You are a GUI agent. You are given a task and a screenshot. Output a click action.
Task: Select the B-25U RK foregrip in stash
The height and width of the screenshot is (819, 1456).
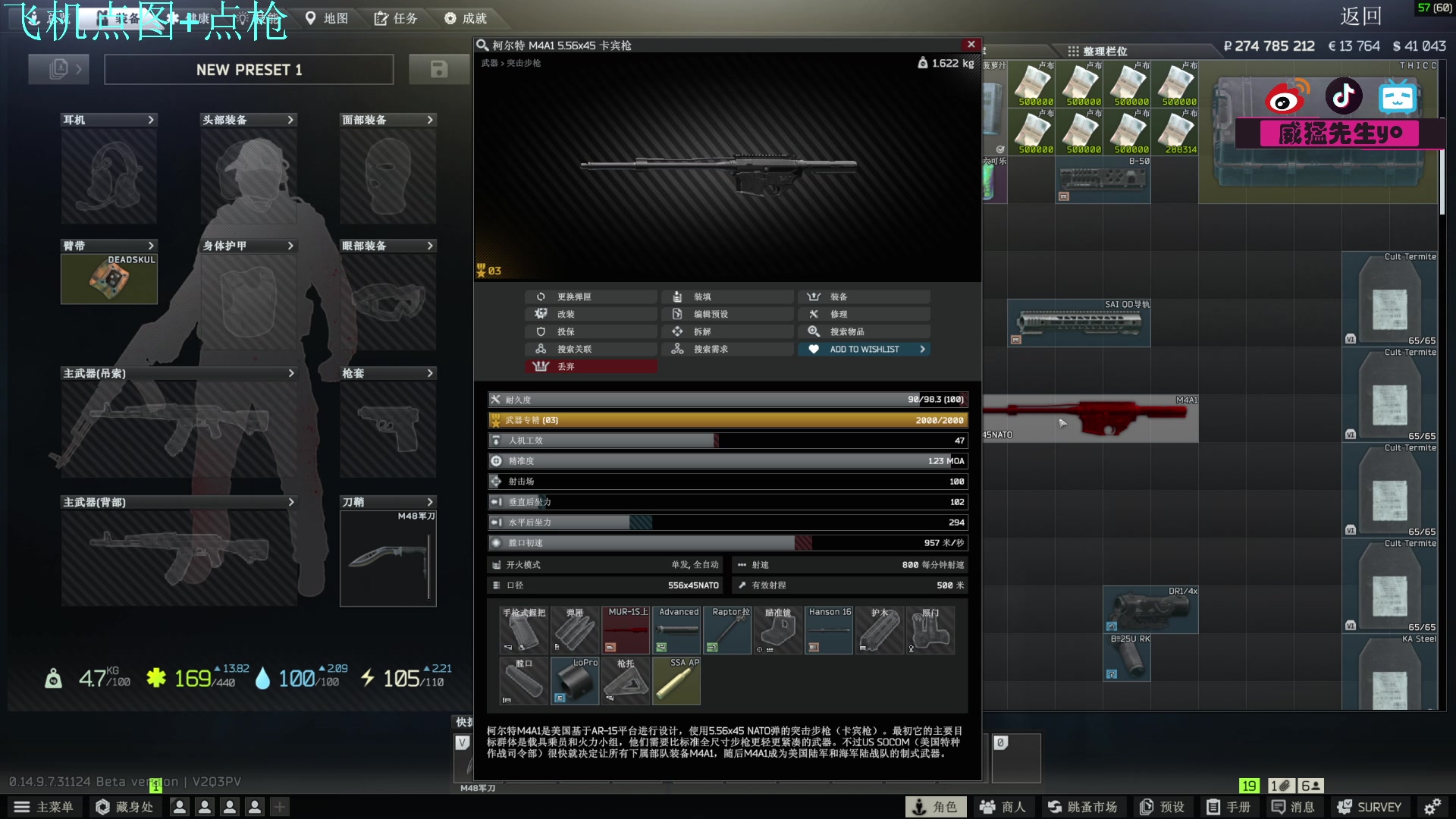1127,657
